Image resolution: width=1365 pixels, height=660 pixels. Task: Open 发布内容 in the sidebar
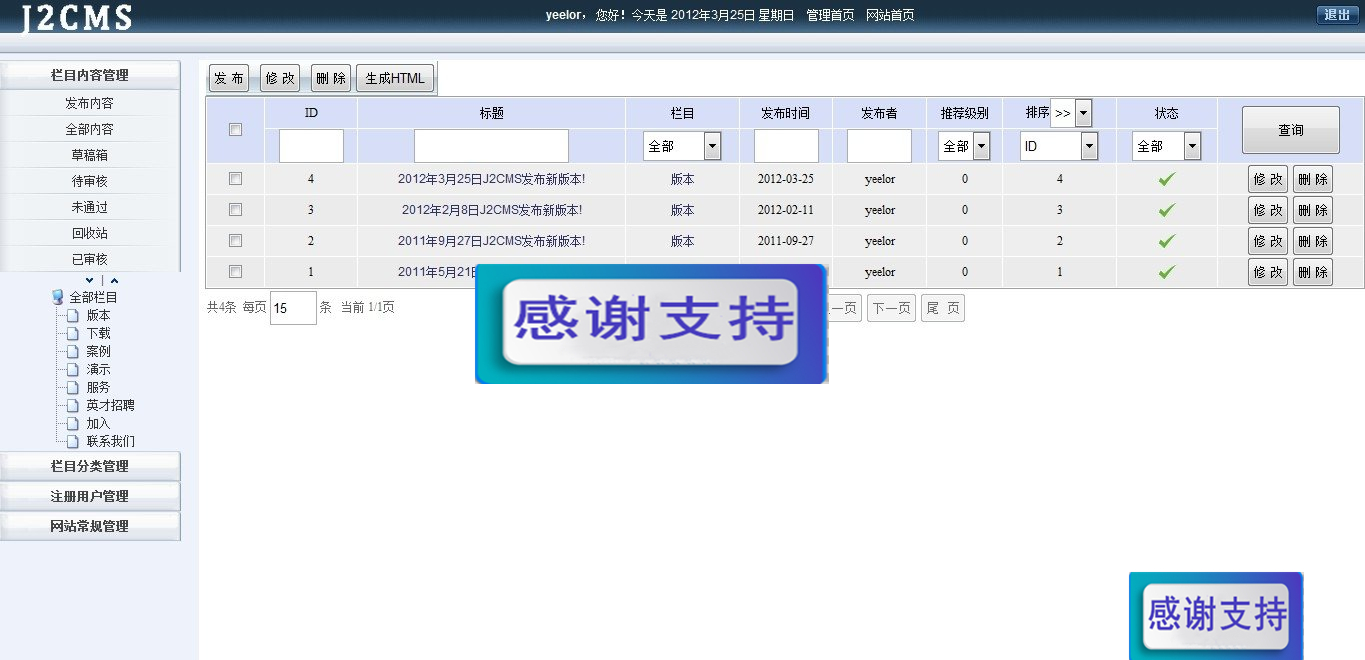tap(90, 103)
